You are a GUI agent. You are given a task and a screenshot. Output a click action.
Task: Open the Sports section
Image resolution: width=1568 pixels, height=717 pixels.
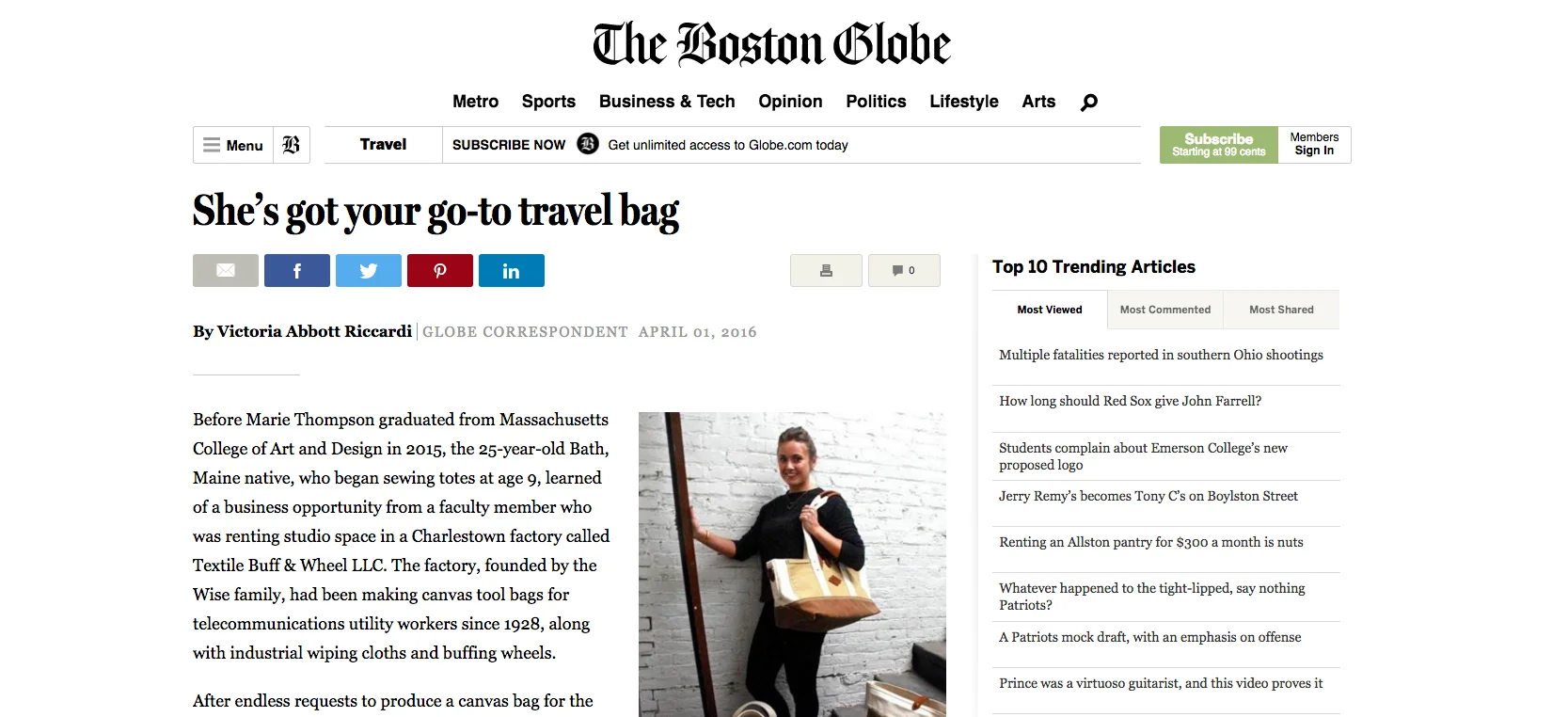tap(548, 102)
